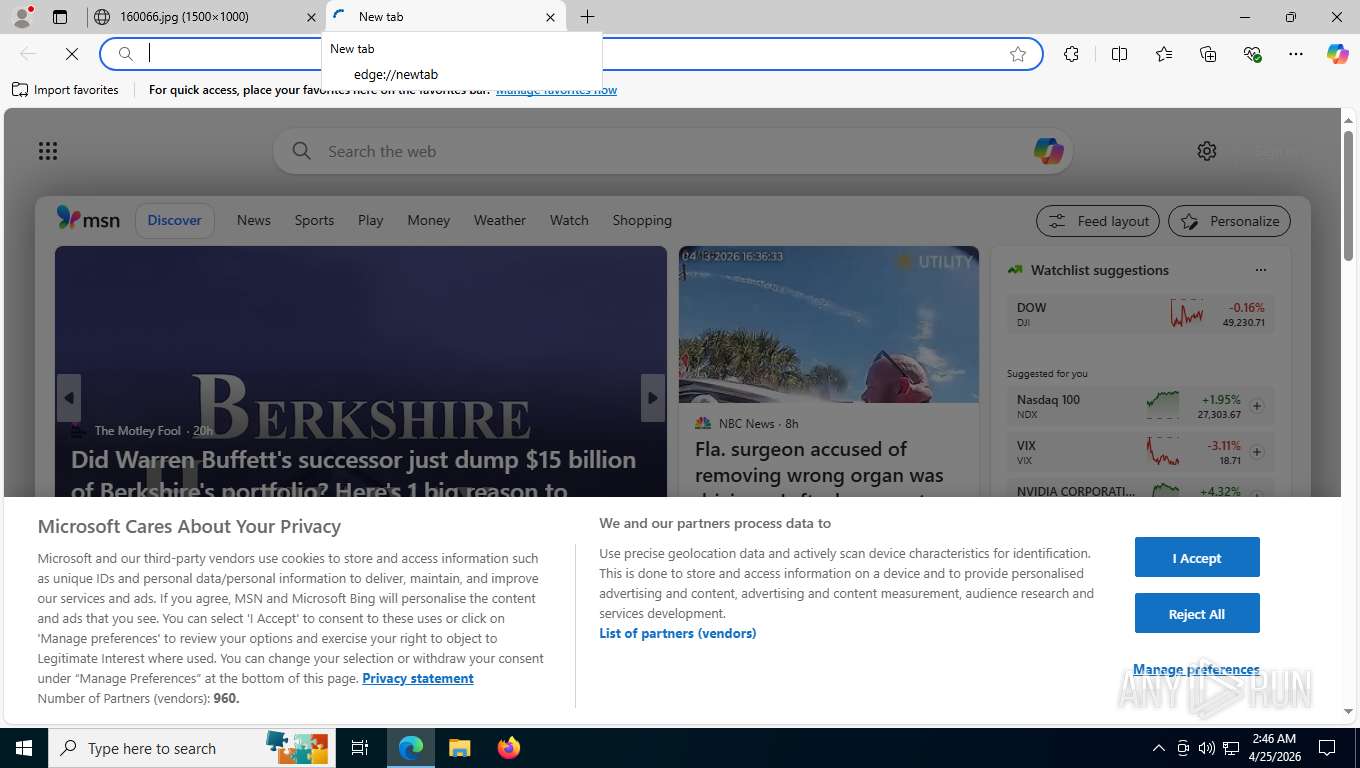This screenshot has width=1360, height=768.
Task: Open the Notifications center icon
Action: [x=1327, y=748]
